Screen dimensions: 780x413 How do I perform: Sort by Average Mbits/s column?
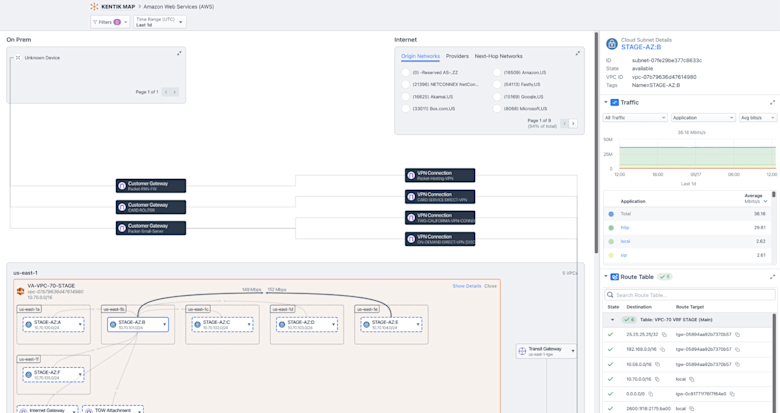(756, 199)
